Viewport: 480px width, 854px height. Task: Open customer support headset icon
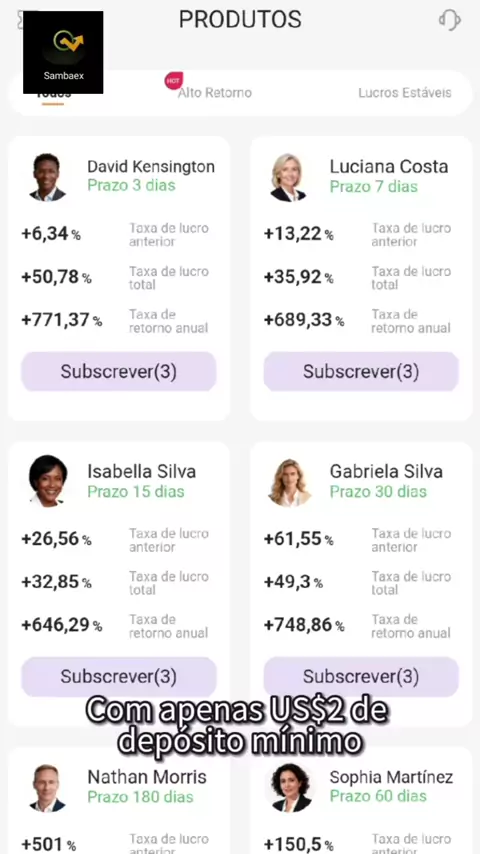[449, 20]
